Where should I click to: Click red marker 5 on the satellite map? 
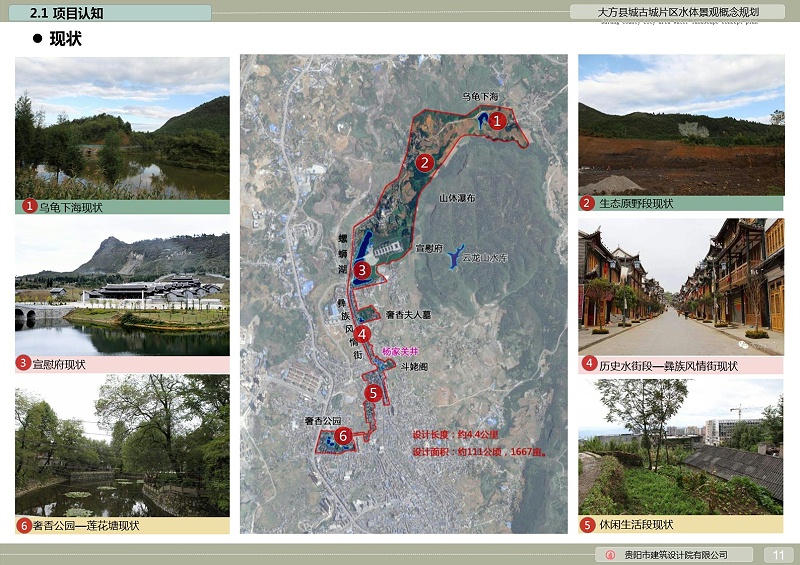pyautogui.click(x=373, y=393)
